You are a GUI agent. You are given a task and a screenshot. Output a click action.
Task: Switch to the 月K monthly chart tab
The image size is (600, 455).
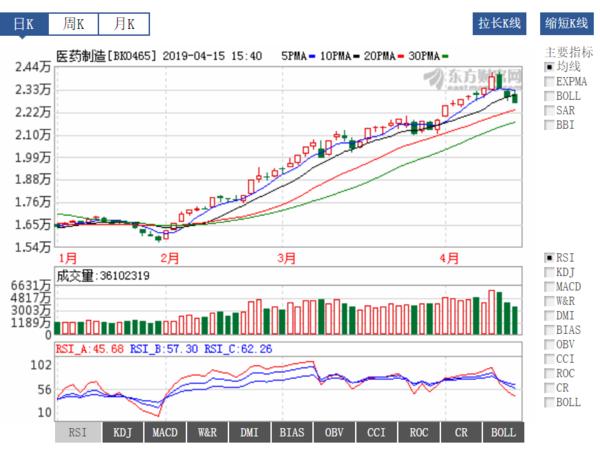coord(124,24)
